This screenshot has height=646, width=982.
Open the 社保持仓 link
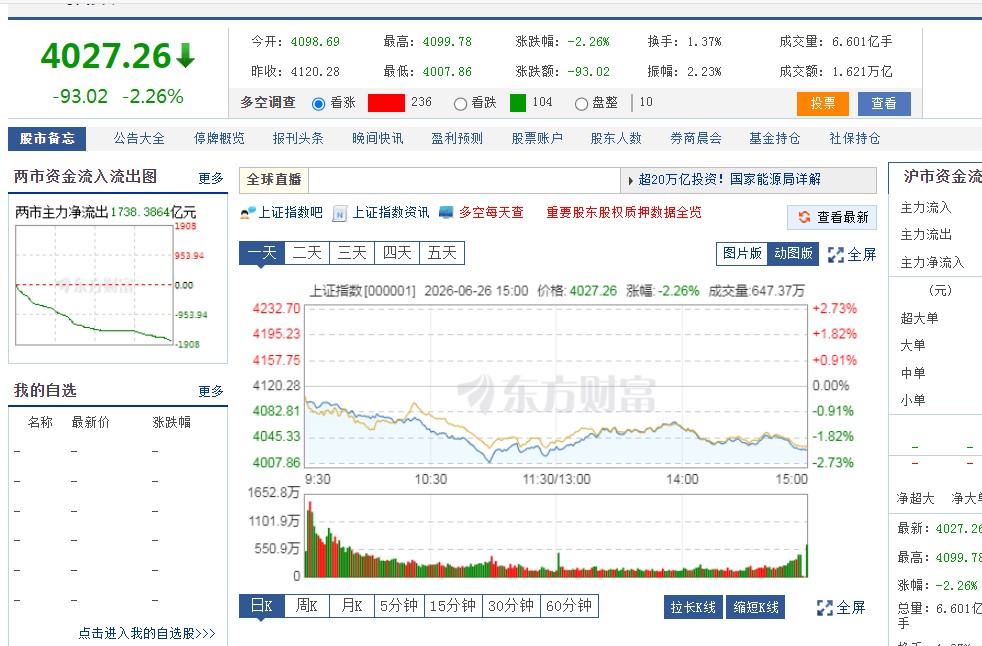[855, 138]
